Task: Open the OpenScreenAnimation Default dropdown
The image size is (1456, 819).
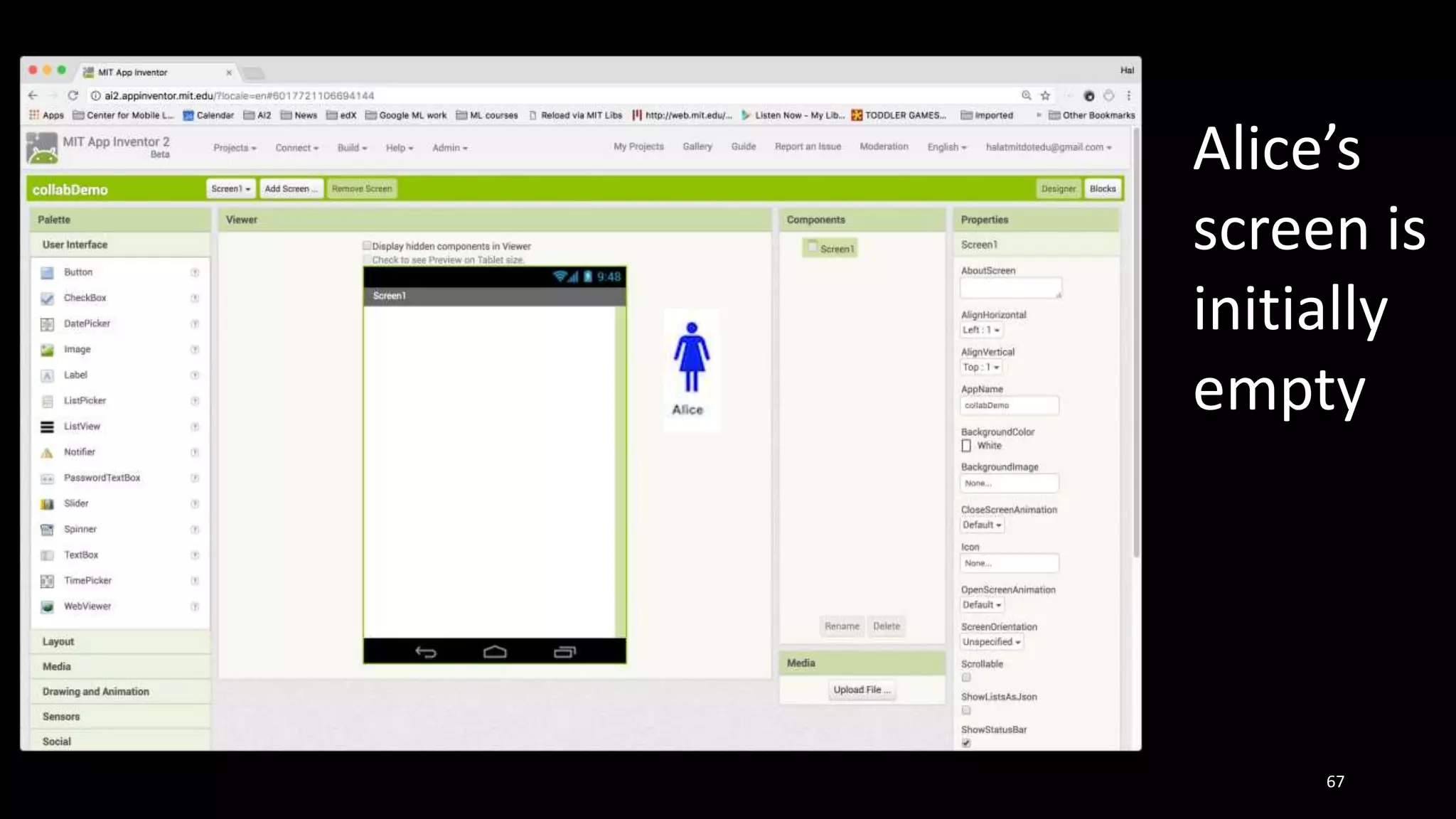Action: pyautogui.click(x=983, y=605)
